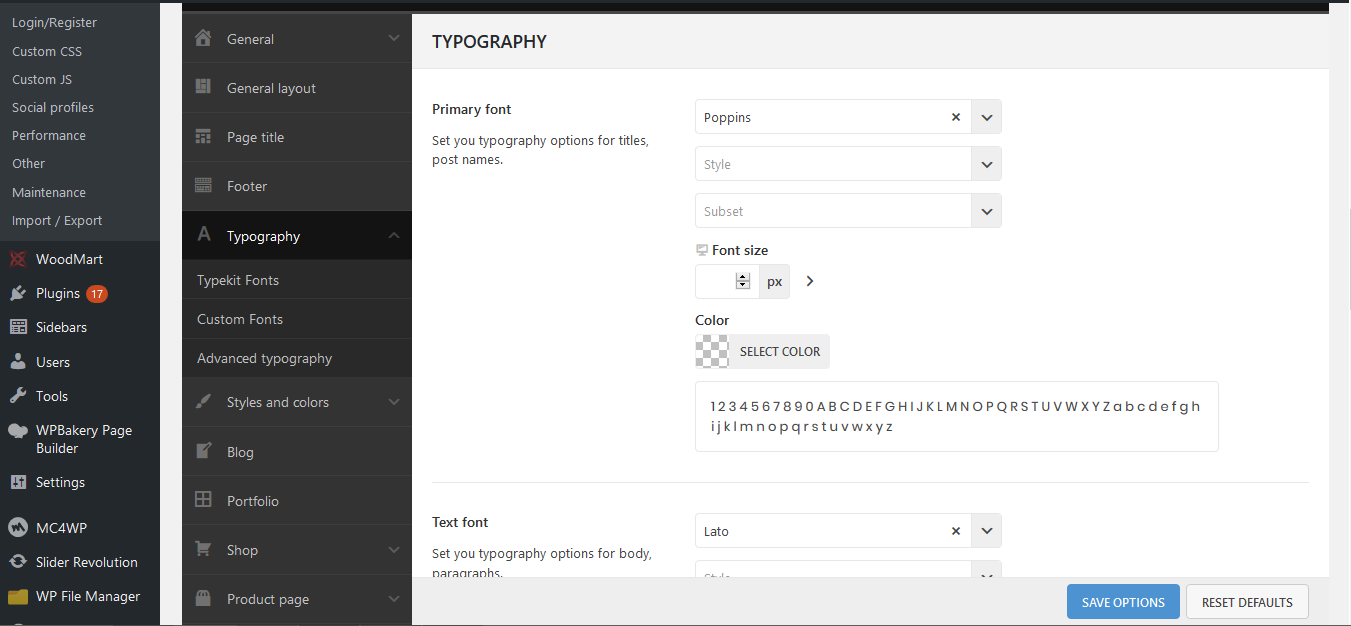
Task: Click the px unit button
Action: tap(774, 282)
